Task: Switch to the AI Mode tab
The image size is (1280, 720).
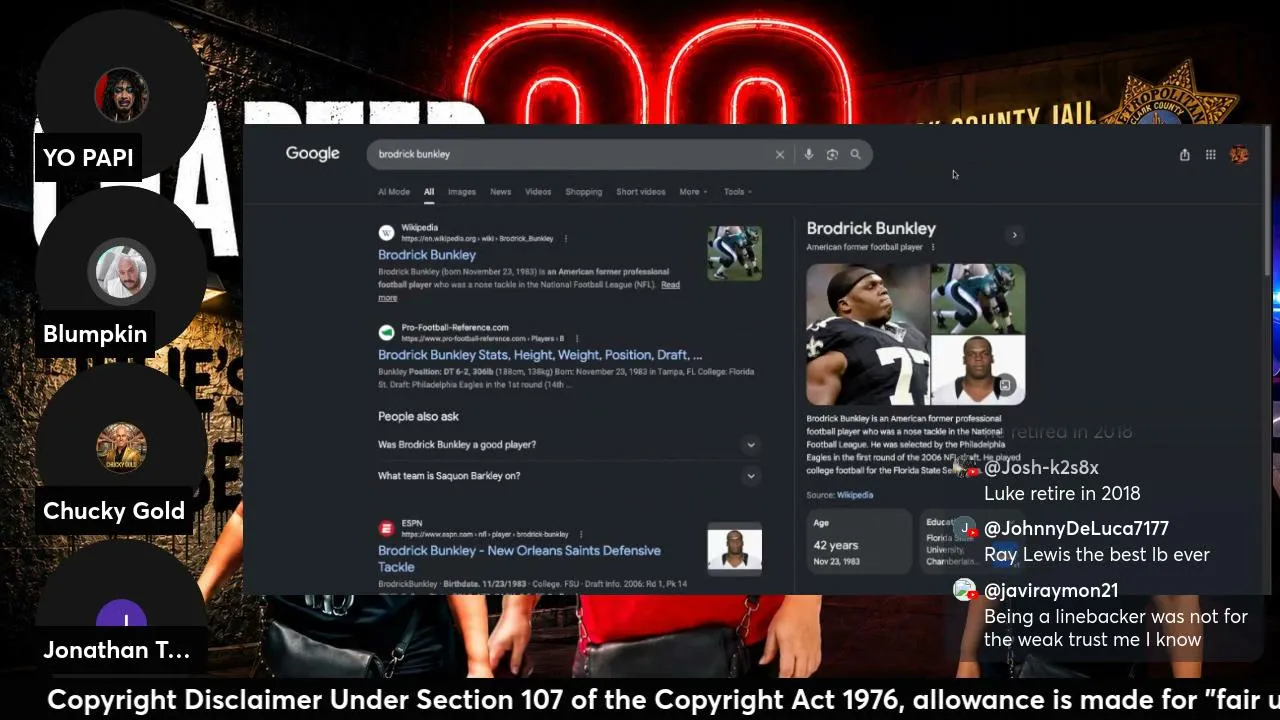Action: click(x=394, y=192)
